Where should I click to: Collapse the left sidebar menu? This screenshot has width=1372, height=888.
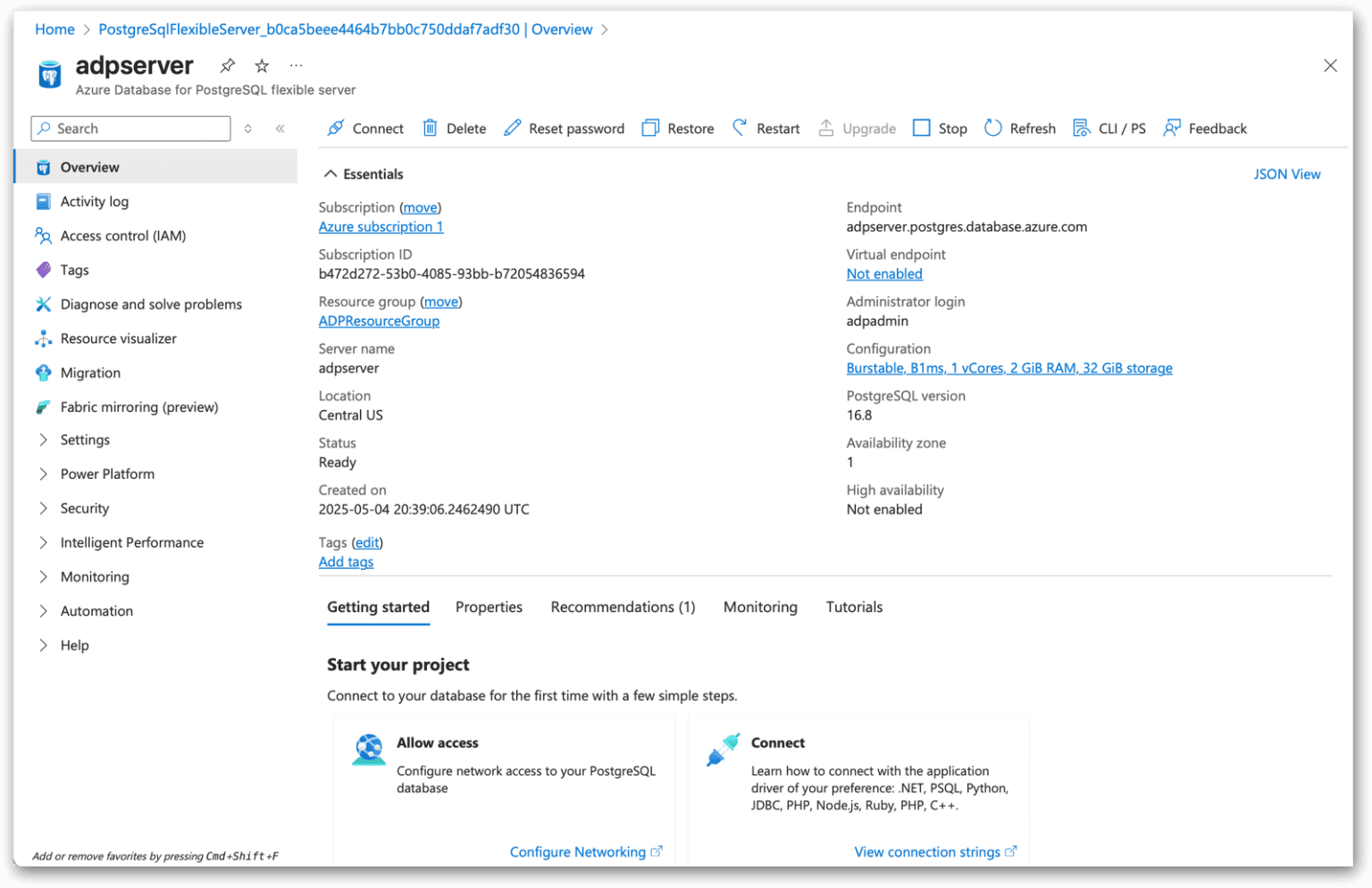point(280,129)
